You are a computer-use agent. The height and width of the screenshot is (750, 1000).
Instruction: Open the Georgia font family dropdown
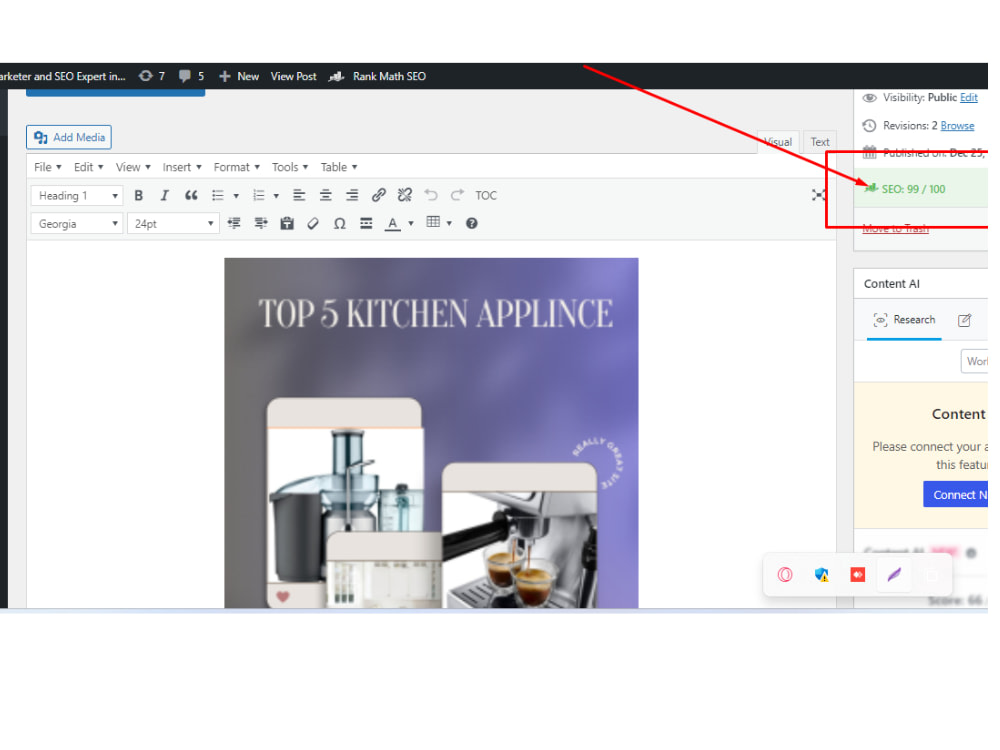(77, 224)
